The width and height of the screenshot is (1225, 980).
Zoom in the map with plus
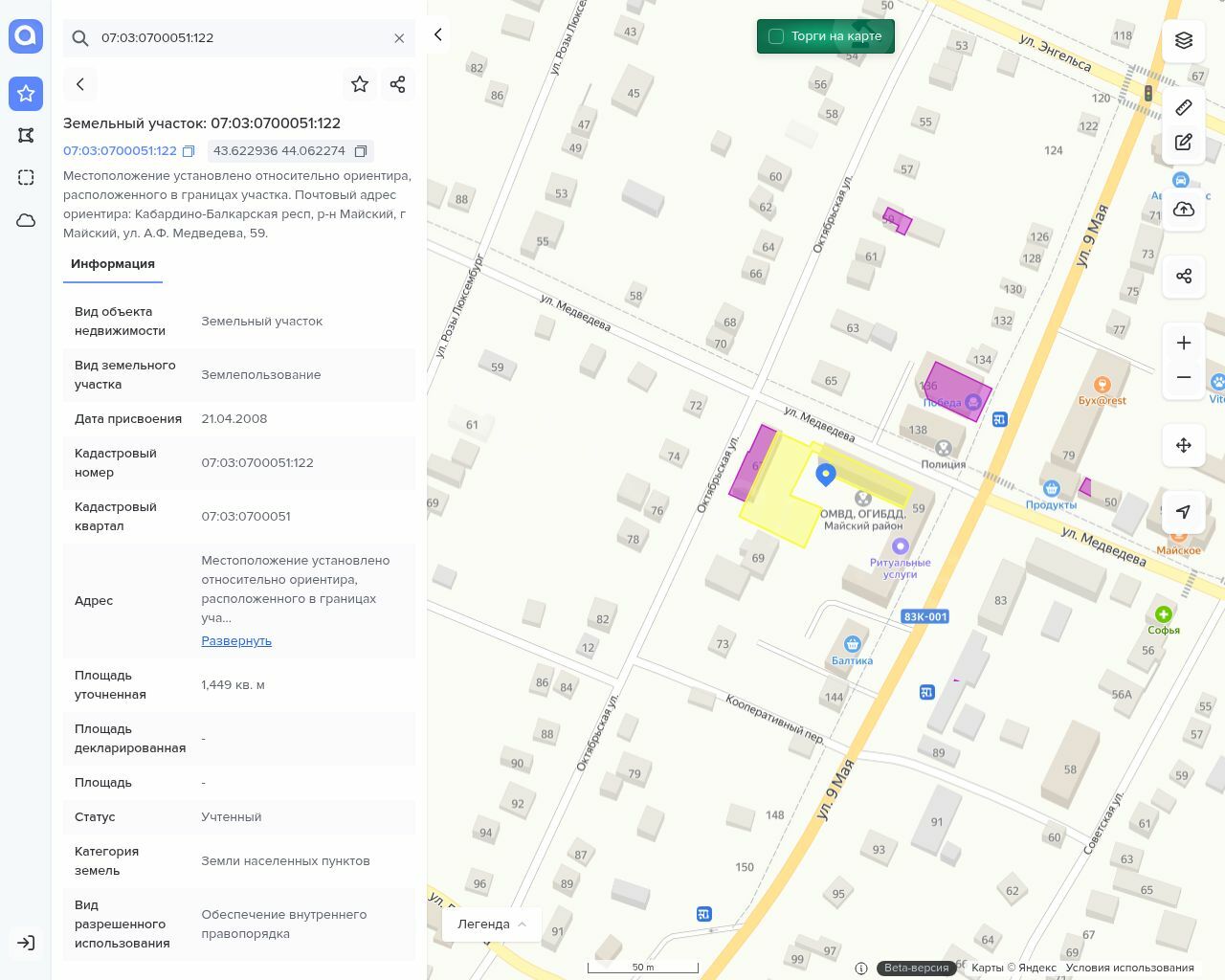[1184, 343]
